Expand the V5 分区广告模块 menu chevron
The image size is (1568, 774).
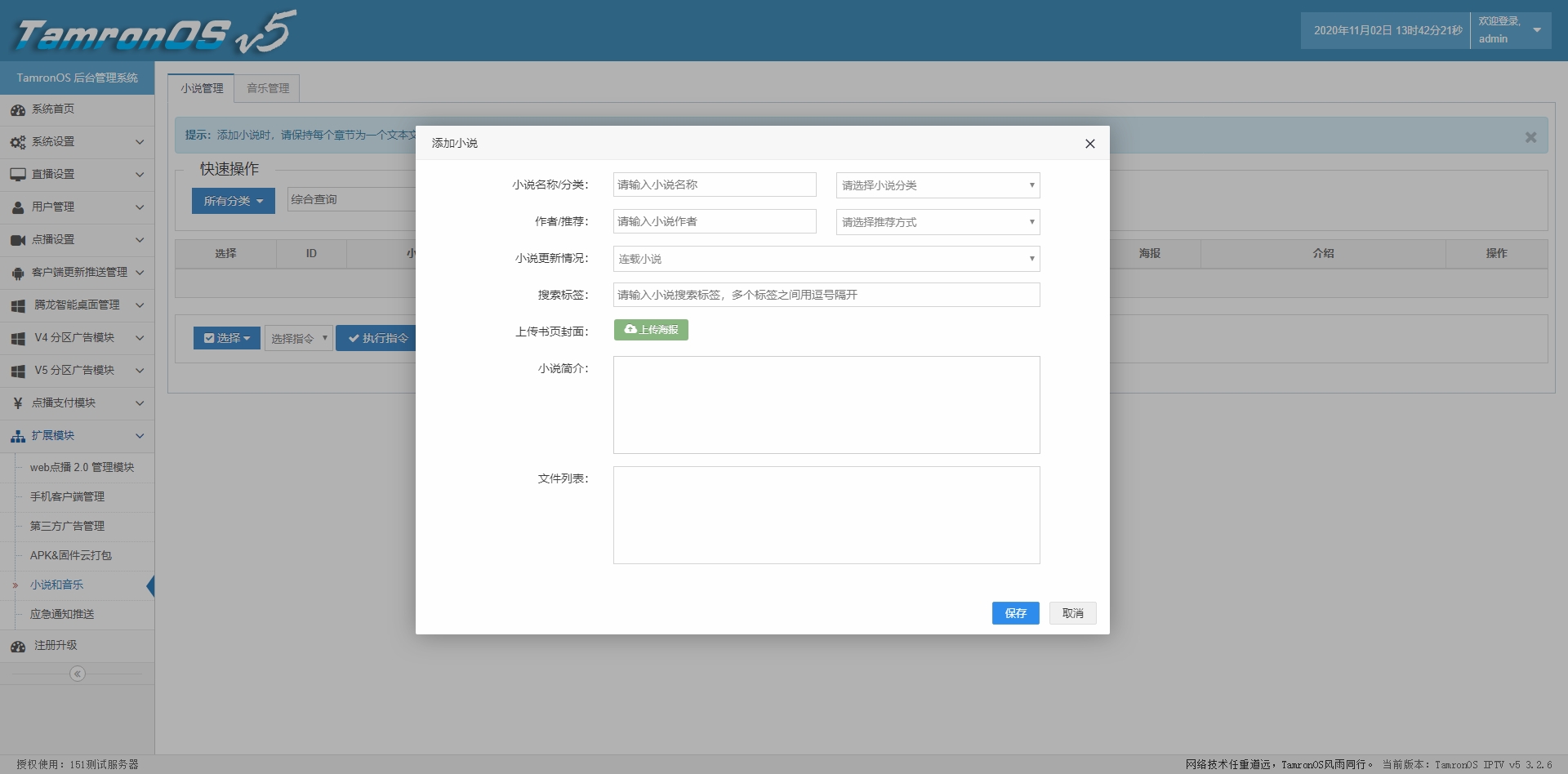[140, 371]
